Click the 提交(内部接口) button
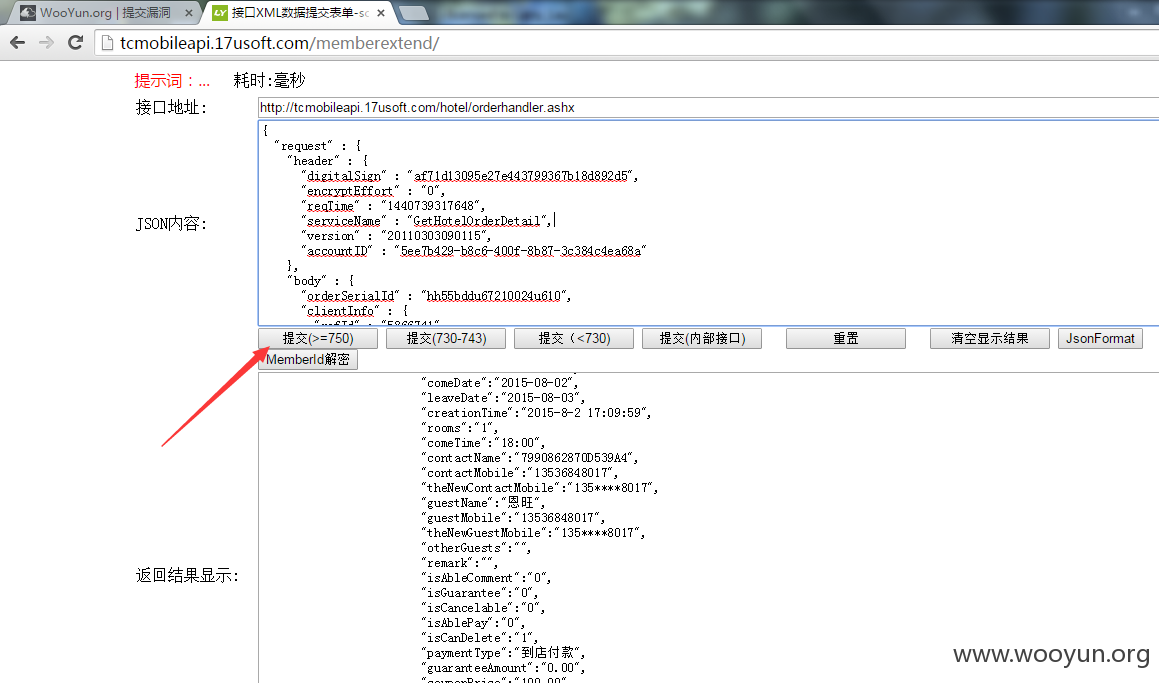 pyautogui.click(x=702, y=339)
